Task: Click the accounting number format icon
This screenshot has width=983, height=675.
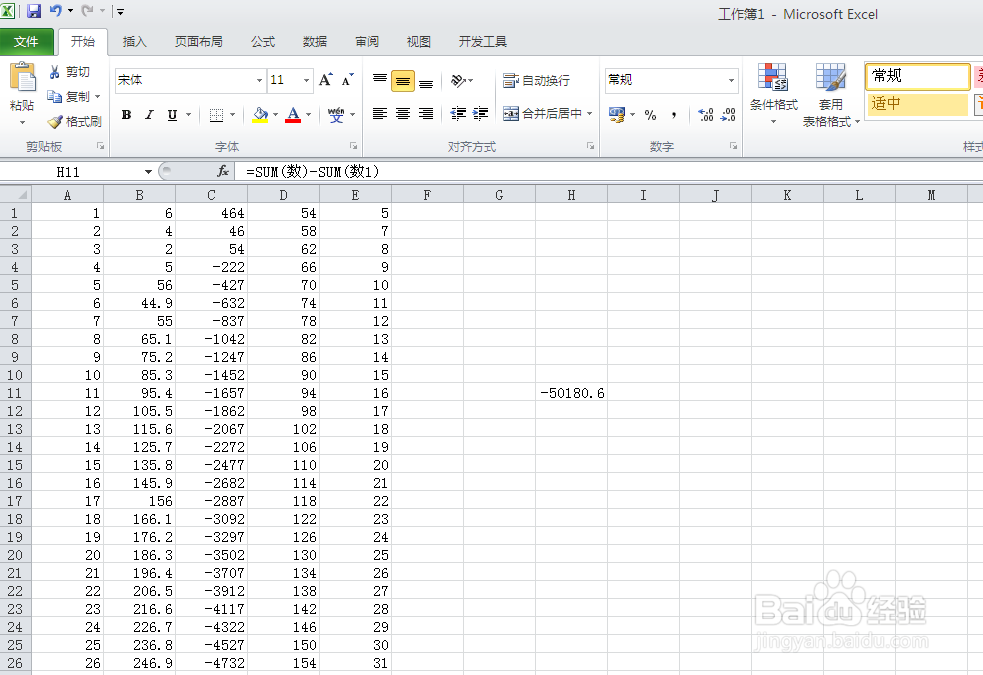Action: [x=617, y=115]
